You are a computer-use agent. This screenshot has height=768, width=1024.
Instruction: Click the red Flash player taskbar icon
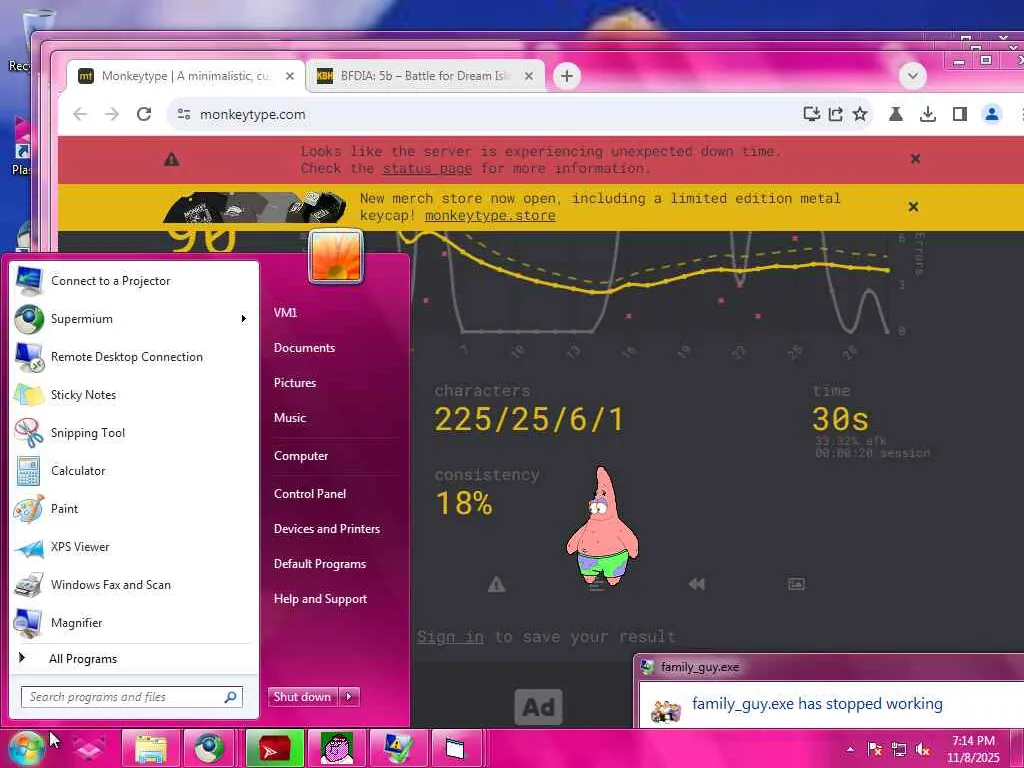point(274,748)
